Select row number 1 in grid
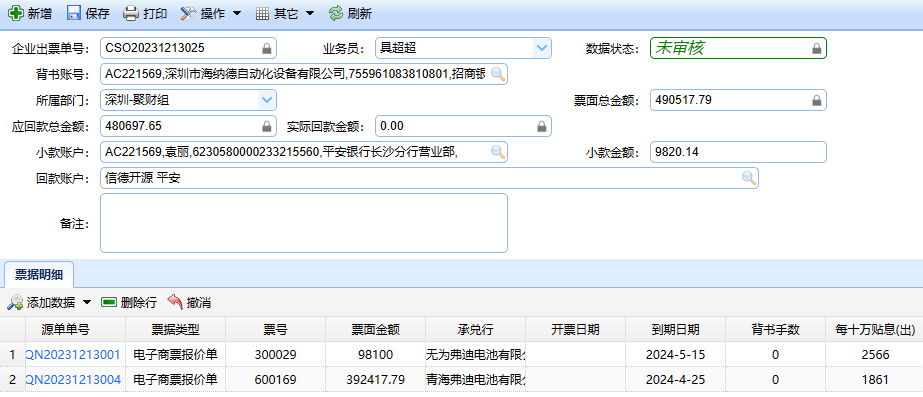923x397 pixels. pos(12,355)
